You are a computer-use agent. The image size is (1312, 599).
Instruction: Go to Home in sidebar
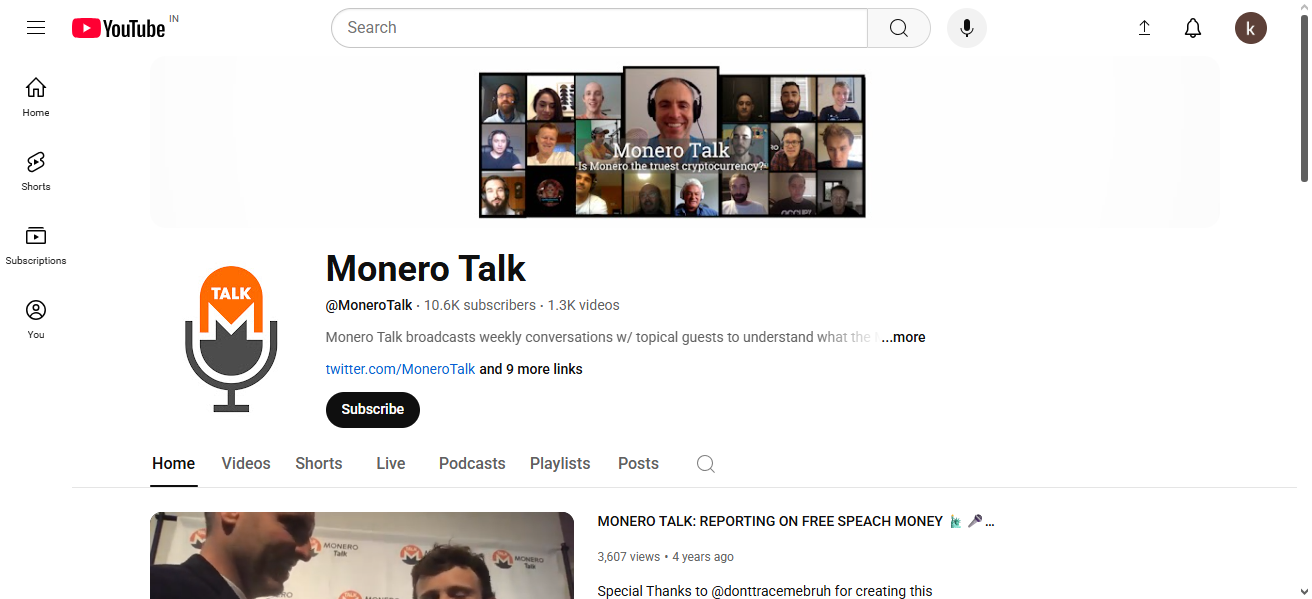(36, 97)
